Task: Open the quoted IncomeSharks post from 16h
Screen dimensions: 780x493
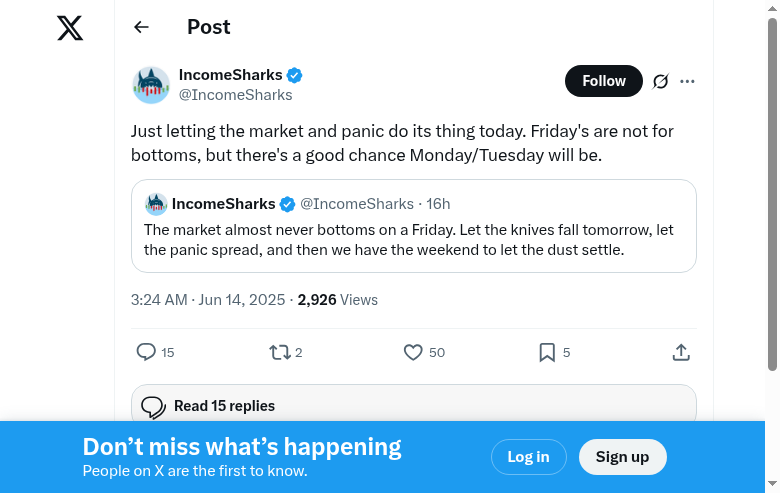Action: coord(413,240)
